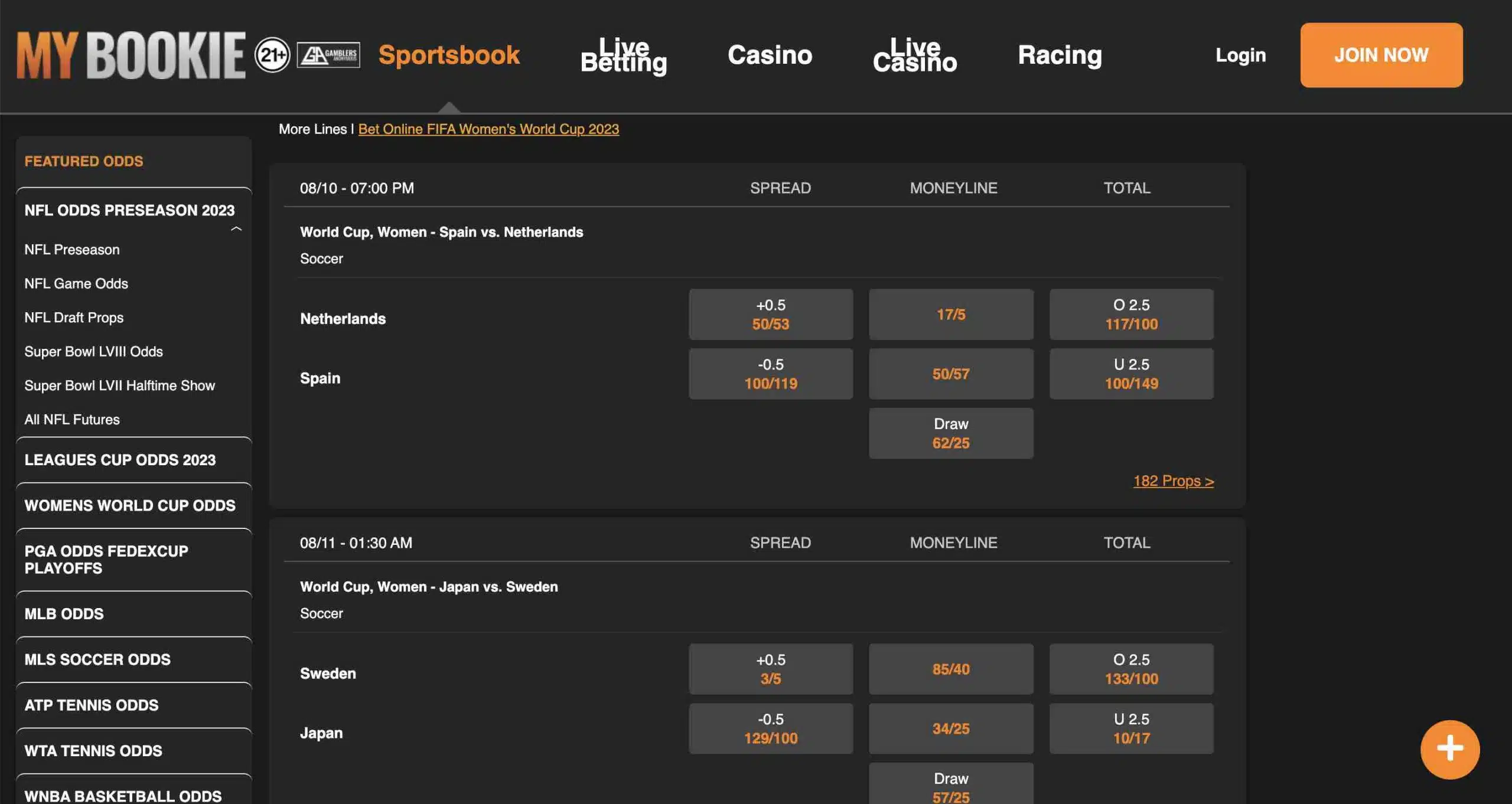Select Draw 62/25 for Spain vs. Netherlands
Image resolution: width=1512 pixels, height=804 pixels.
pyautogui.click(x=951, y=433)
